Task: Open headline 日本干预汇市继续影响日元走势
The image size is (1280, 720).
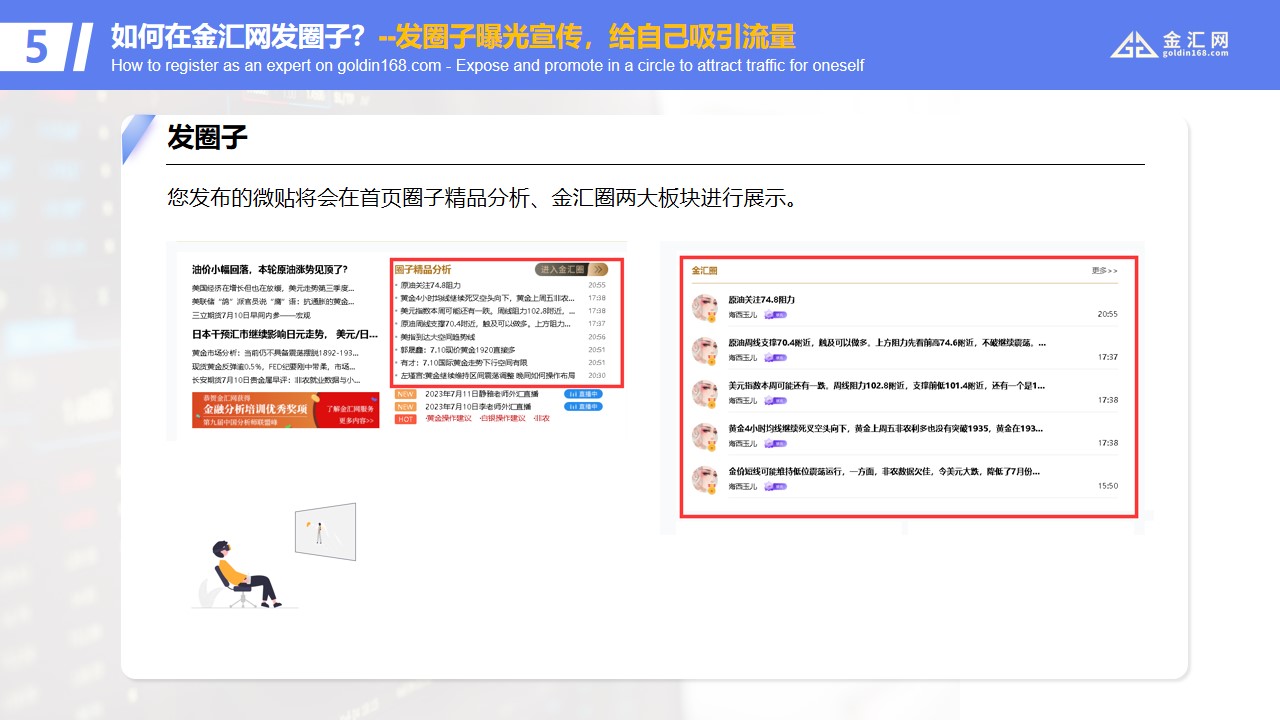Action: 284,334
